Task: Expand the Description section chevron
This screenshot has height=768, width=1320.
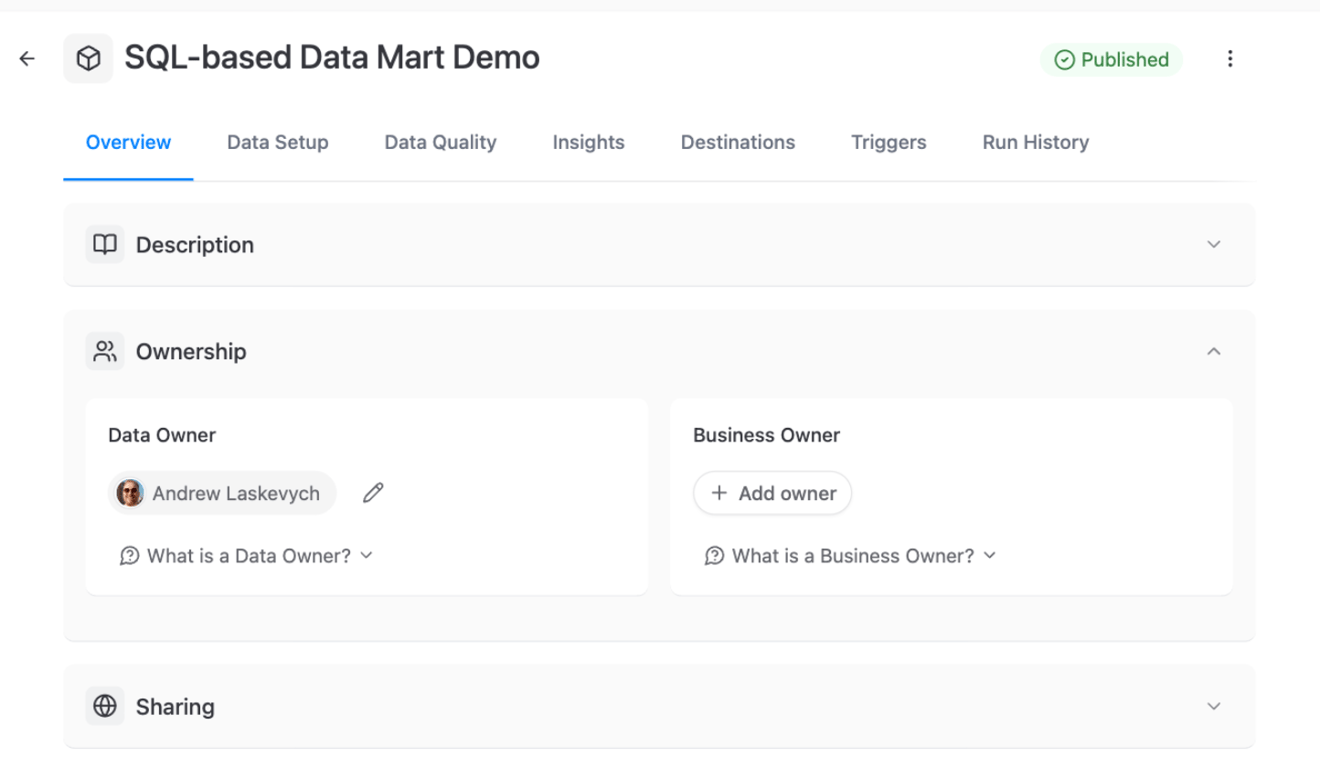Action: tap(1213, 244)
